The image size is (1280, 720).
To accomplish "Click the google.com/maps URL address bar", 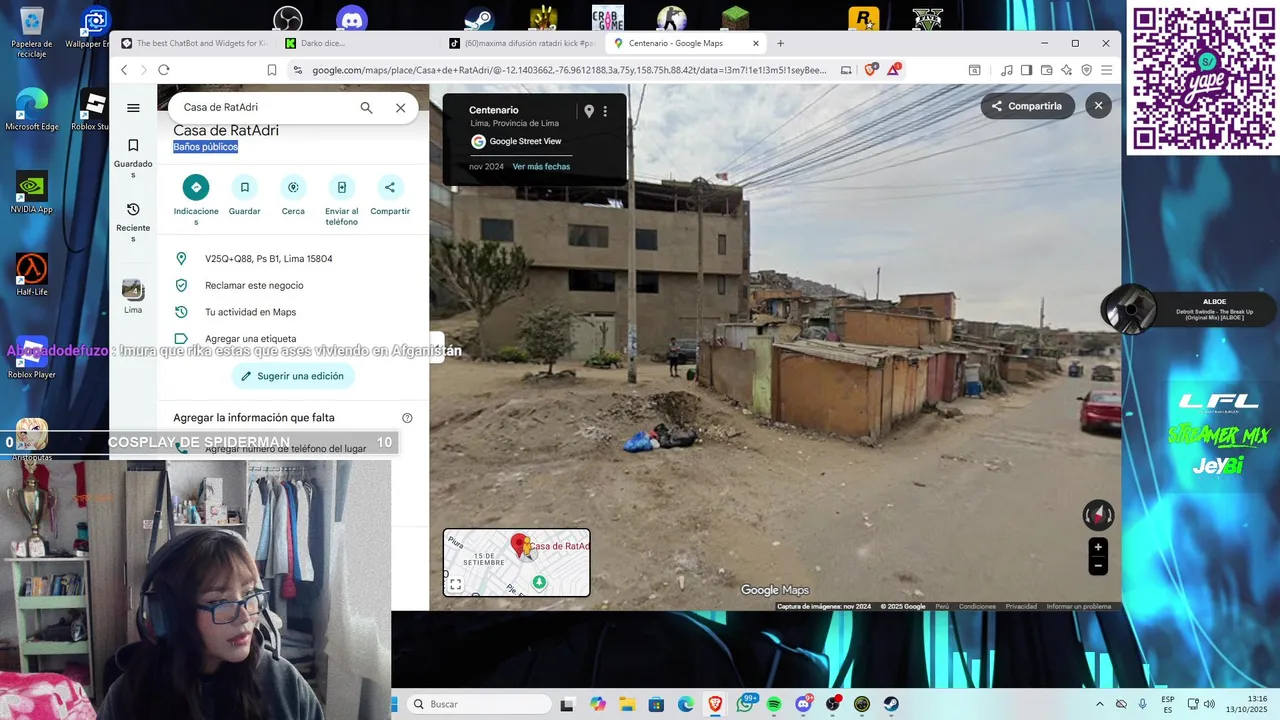I will click(x=570, y=70).
